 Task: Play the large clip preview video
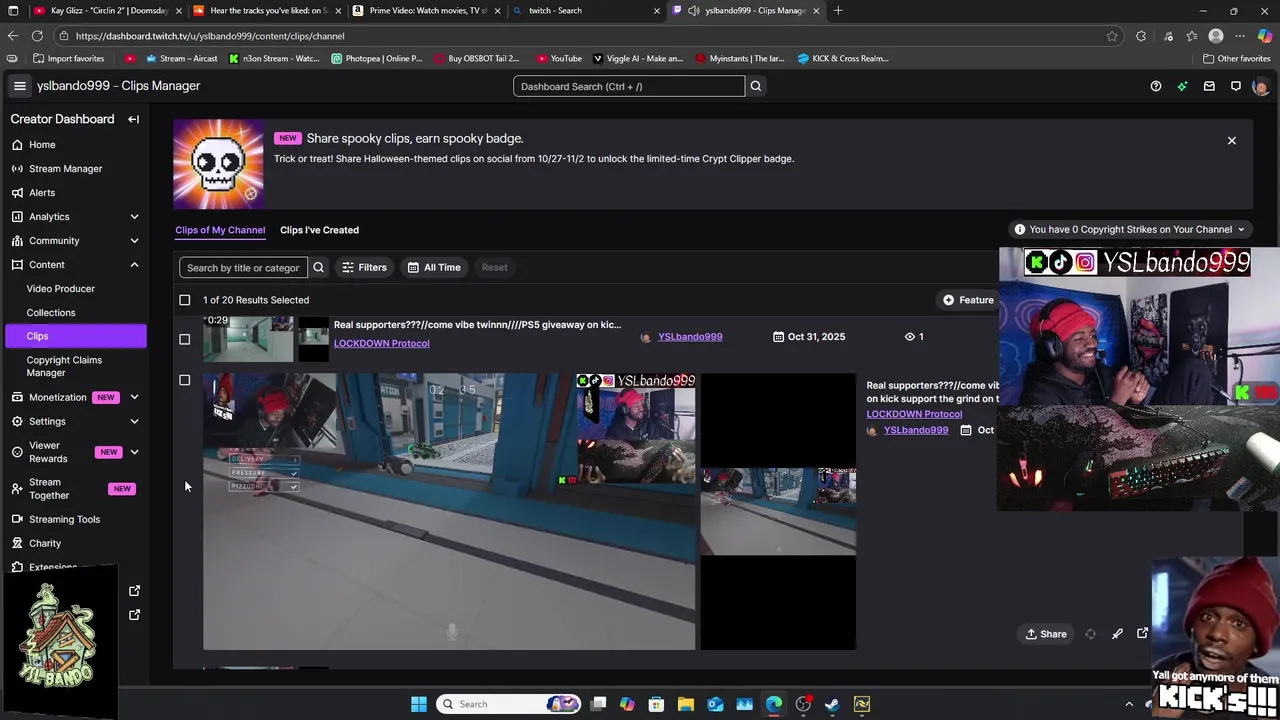click(x=449, y=512)
